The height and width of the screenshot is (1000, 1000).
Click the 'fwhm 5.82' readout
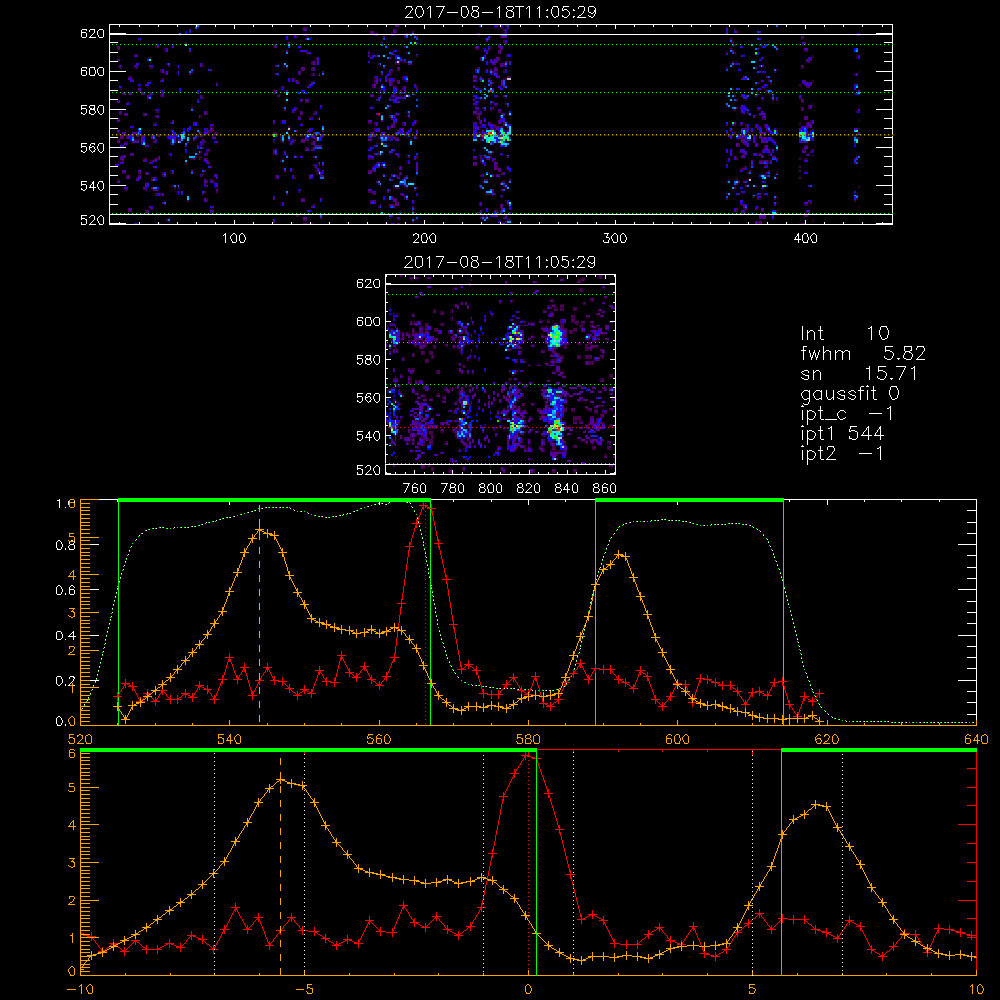pyautogui.click(x=863, y=353)
